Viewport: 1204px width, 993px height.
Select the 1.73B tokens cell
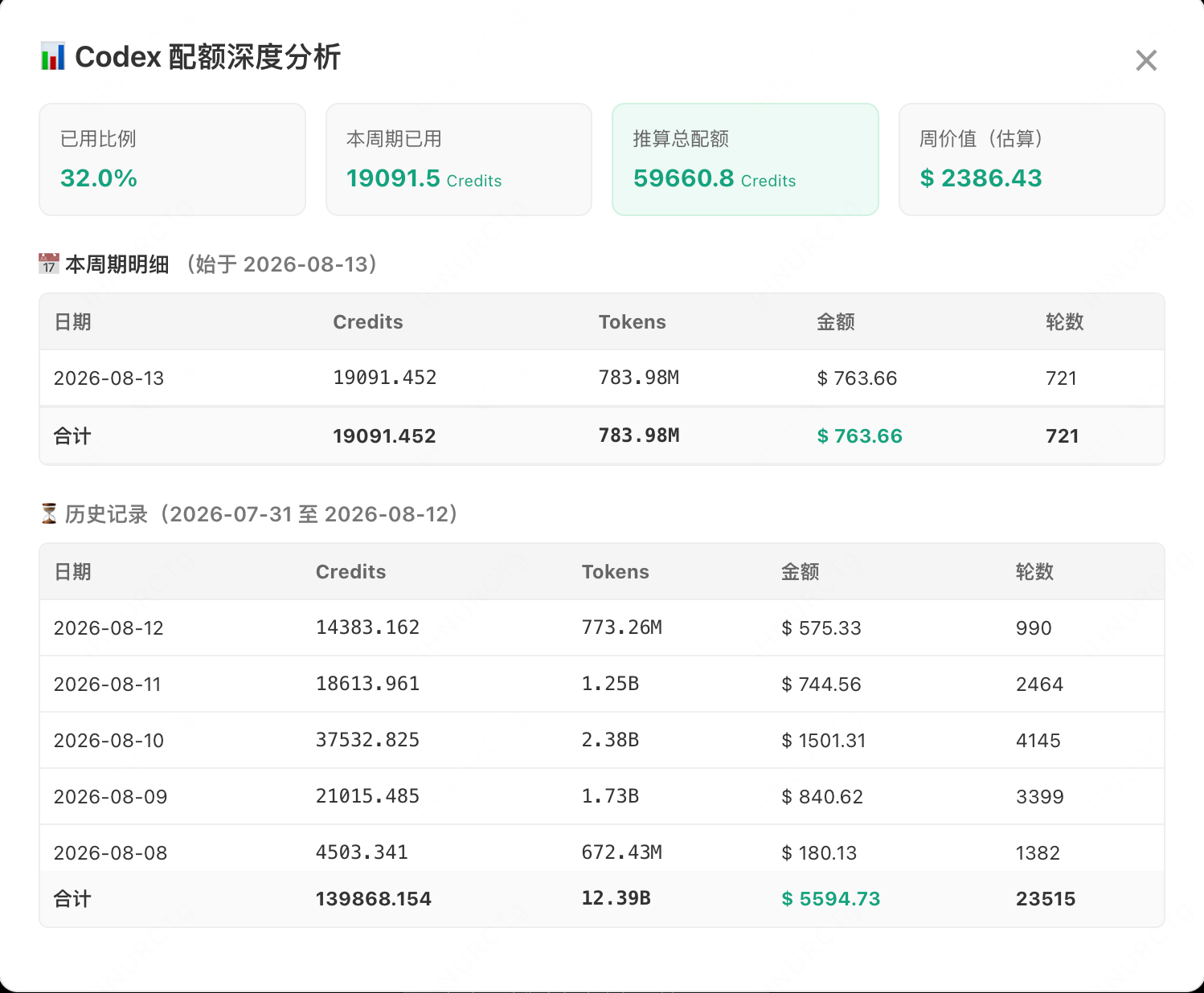611,796
